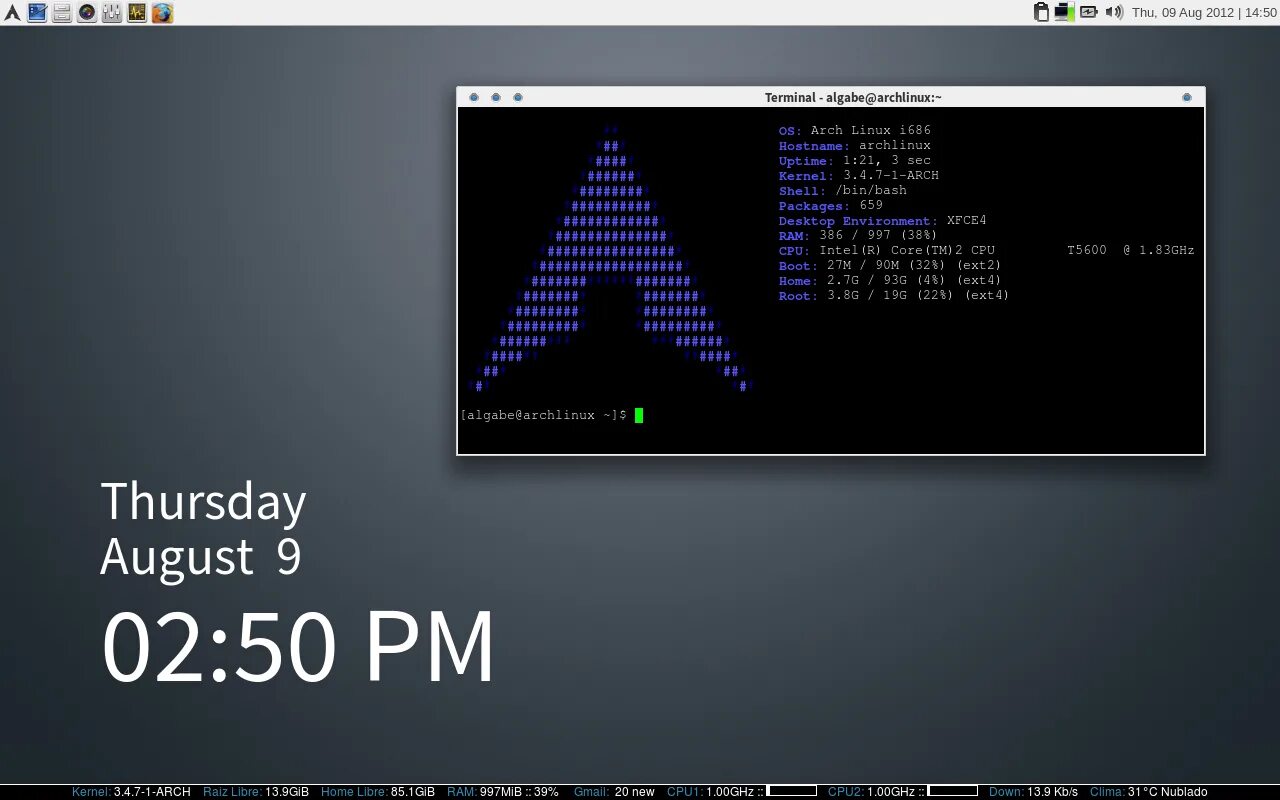Open the battery power manager icon
The image size is (1280, 800).
tap(1088, 12)
